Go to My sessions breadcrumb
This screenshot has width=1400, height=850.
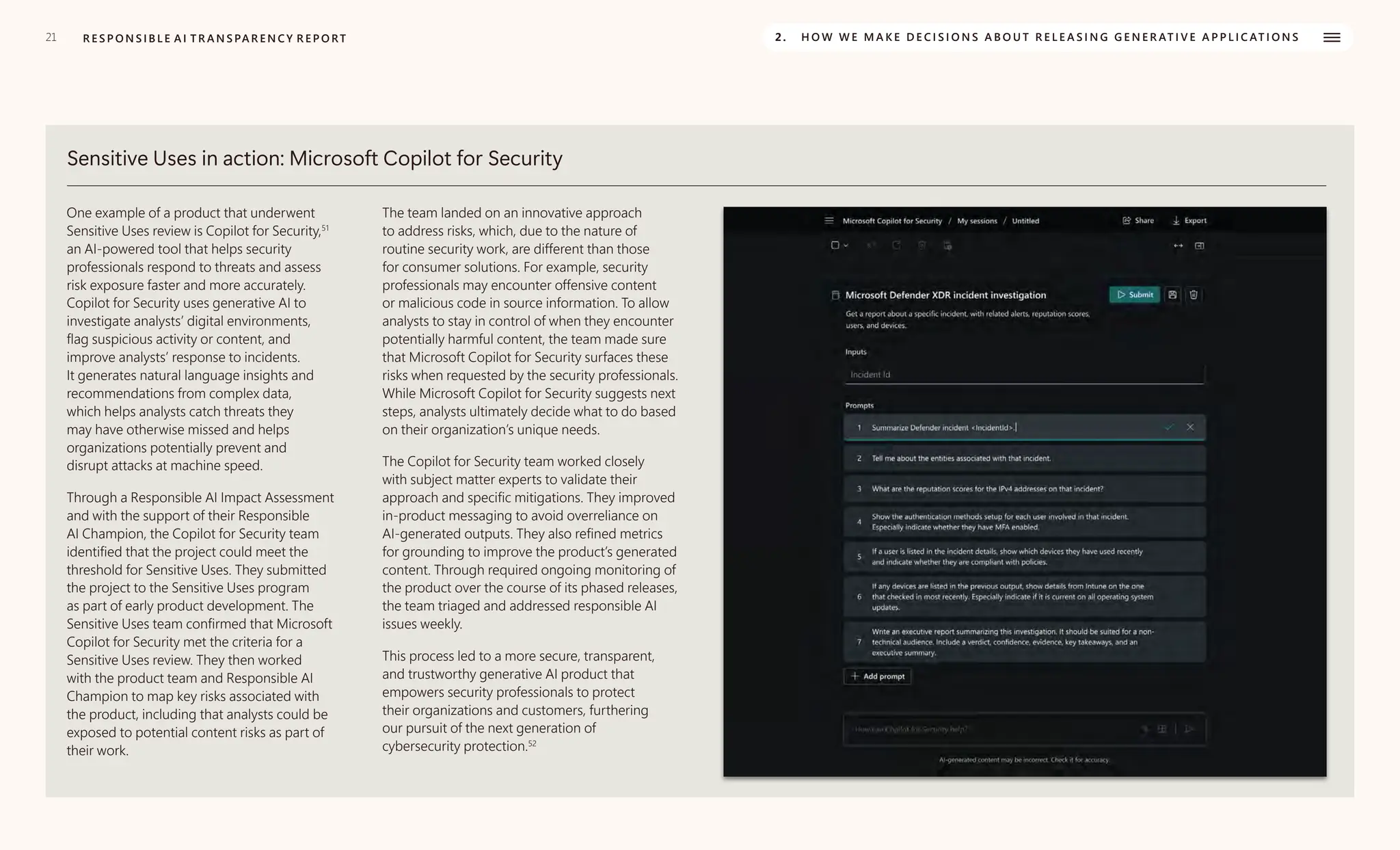click(976, 221)
